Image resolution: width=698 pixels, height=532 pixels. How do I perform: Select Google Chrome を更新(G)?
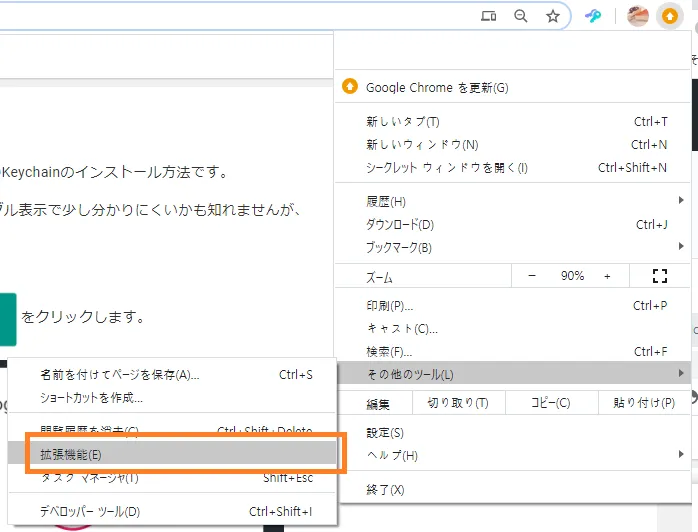pyautogui.click(x=512, y=87)
